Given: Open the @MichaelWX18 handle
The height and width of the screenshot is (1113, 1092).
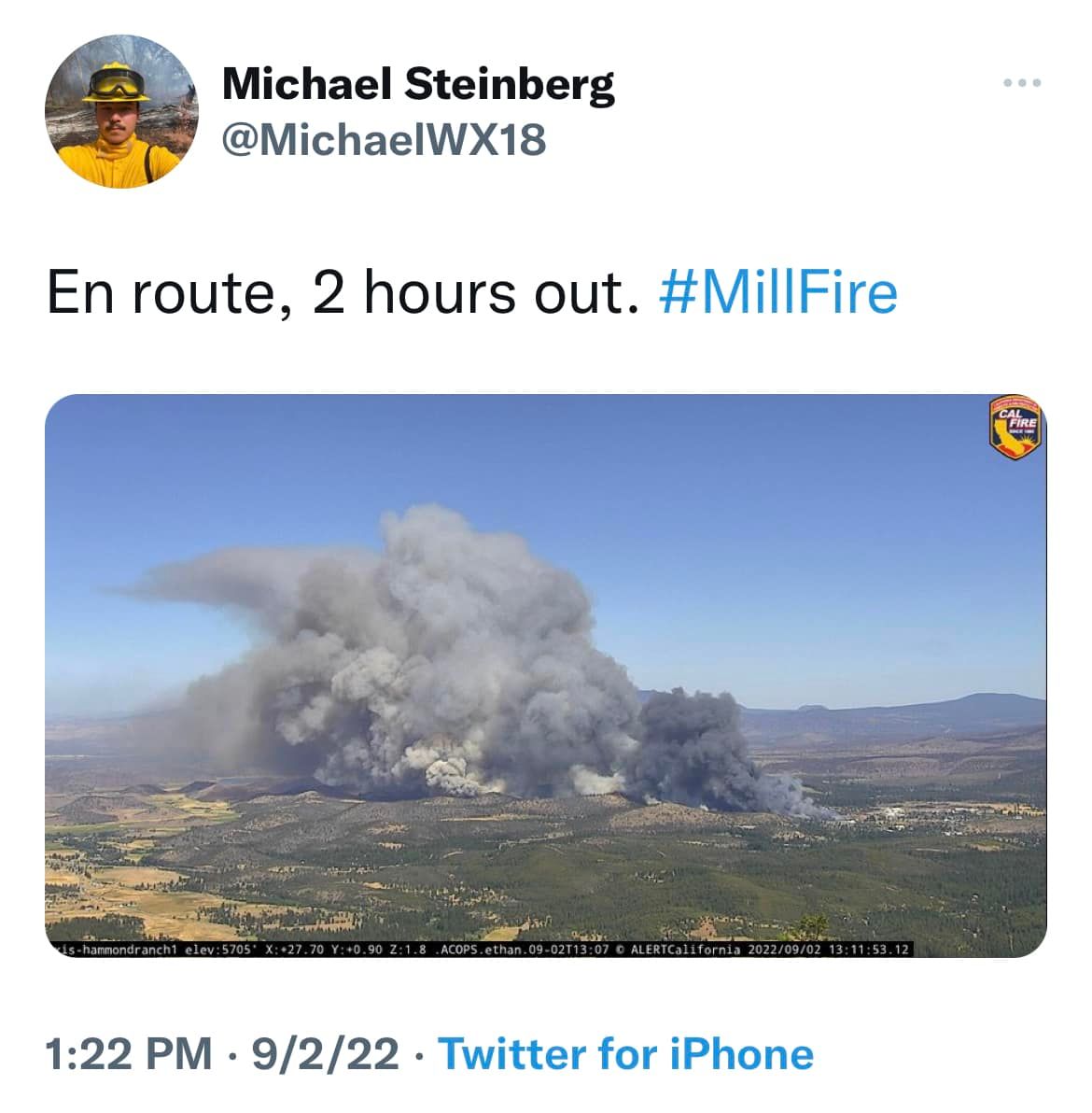Looking at the screenshot, I should coord(384,140).
